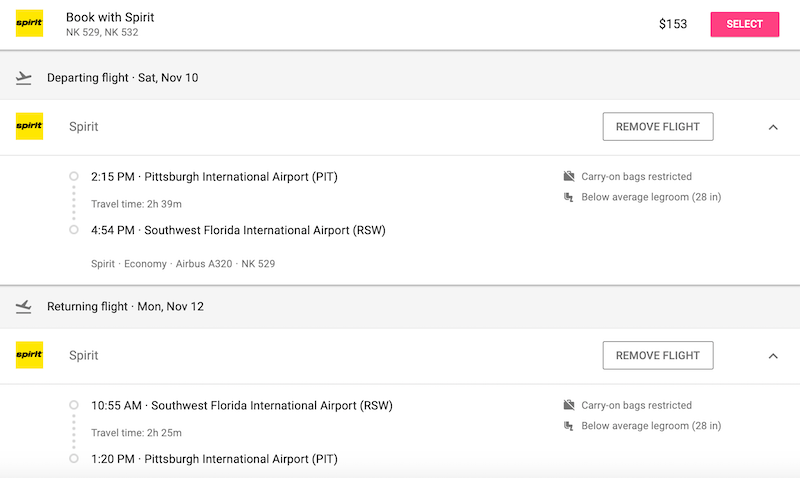Click Travel time: 2h 25m
The height and width of the screenshot is (478, 800).
coord(136,433)
